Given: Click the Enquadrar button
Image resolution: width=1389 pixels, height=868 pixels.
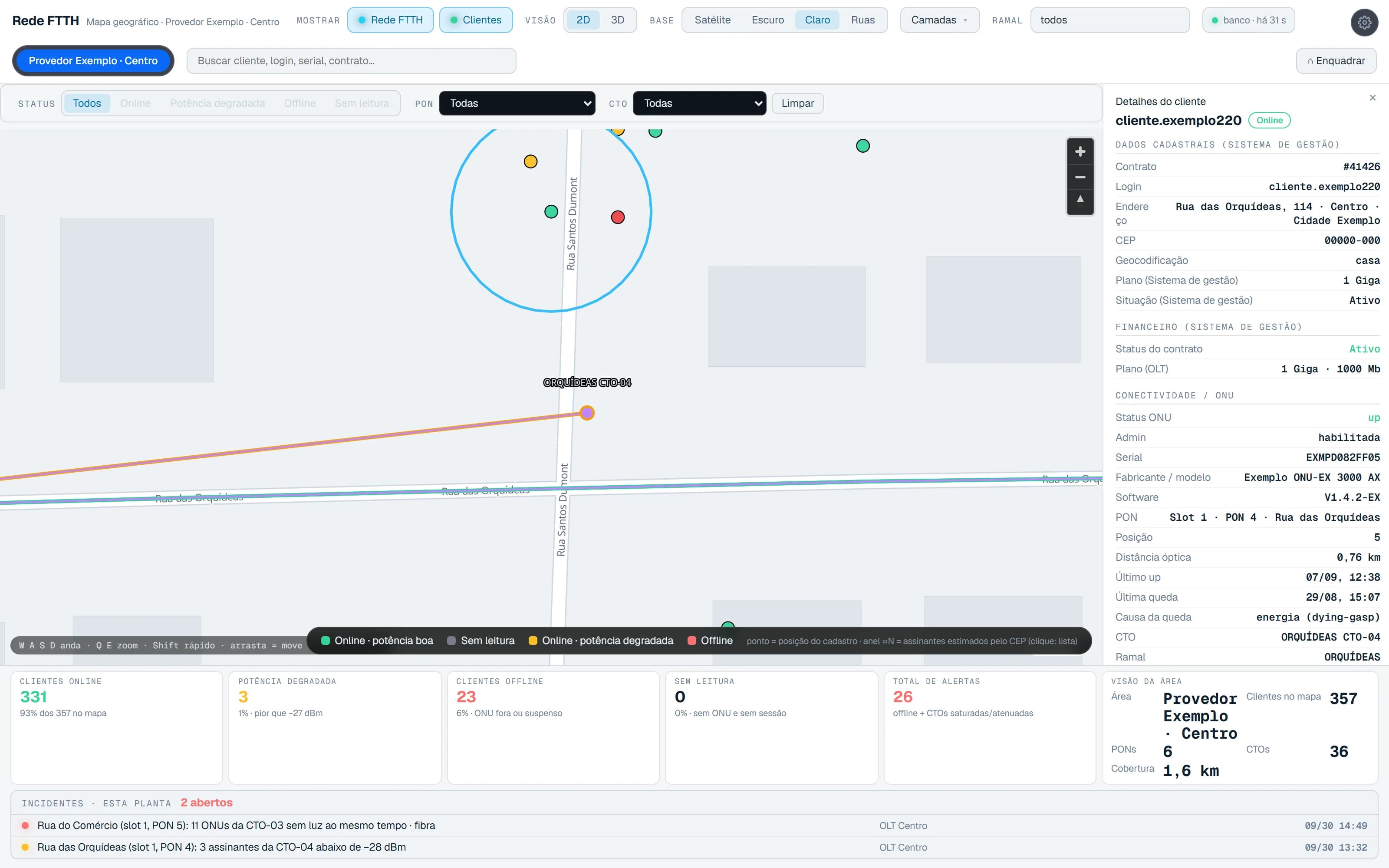Looking at the screenshot, I should pyautogui.click(x=1336, y=61).
